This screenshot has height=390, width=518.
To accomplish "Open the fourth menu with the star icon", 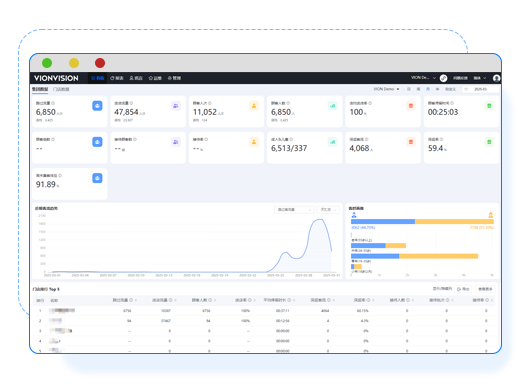I will [x=155, y=78].
